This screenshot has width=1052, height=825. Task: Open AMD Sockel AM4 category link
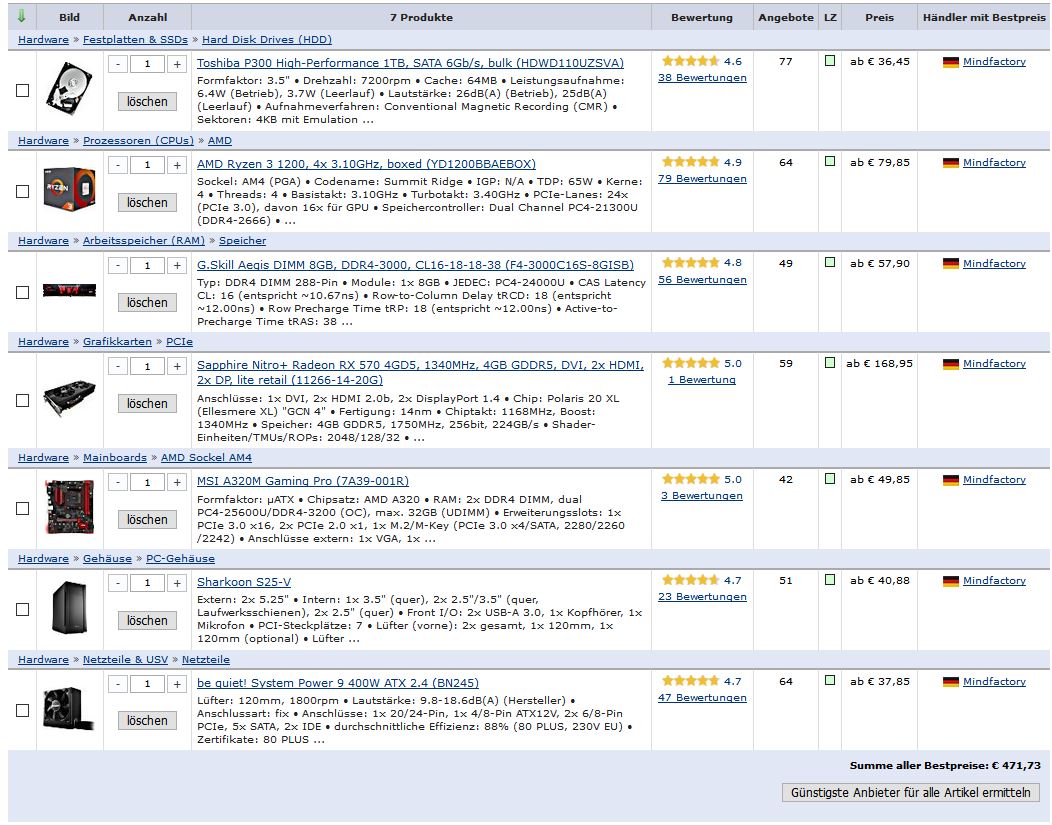click(206, 457)
